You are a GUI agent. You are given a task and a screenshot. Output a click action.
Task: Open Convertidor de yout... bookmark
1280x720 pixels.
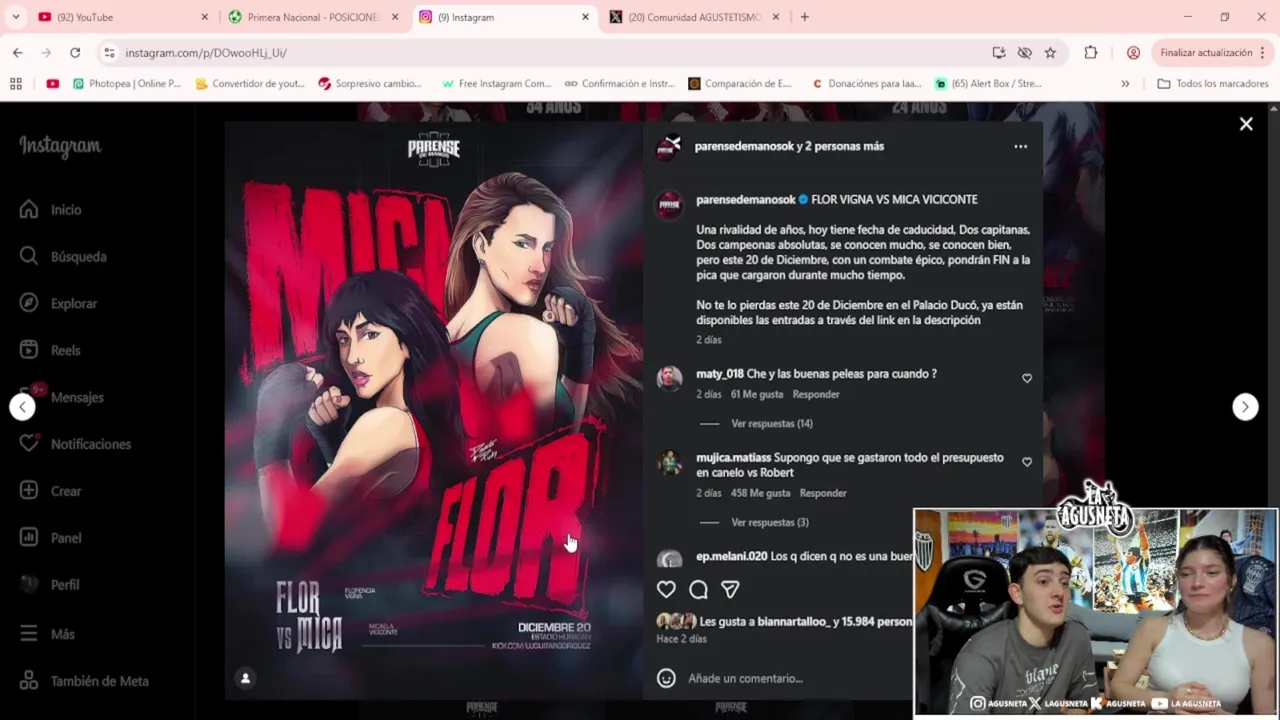coord(250,84)
